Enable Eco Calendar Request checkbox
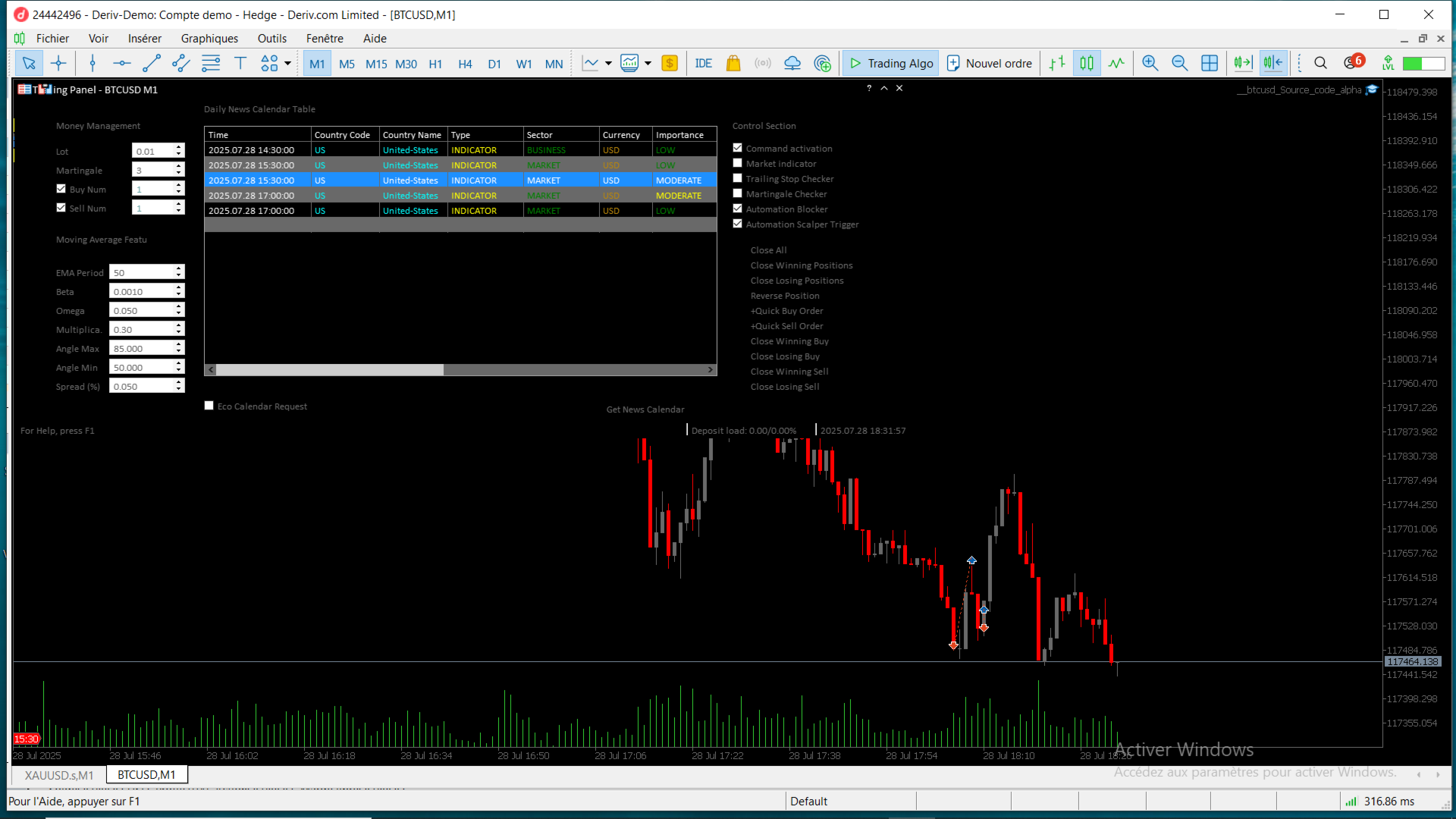 click(209, 406)
